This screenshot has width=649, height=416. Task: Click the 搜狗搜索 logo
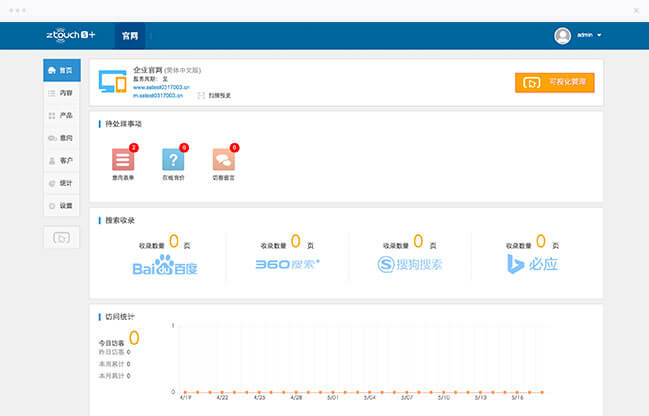(x=410, y=265)
